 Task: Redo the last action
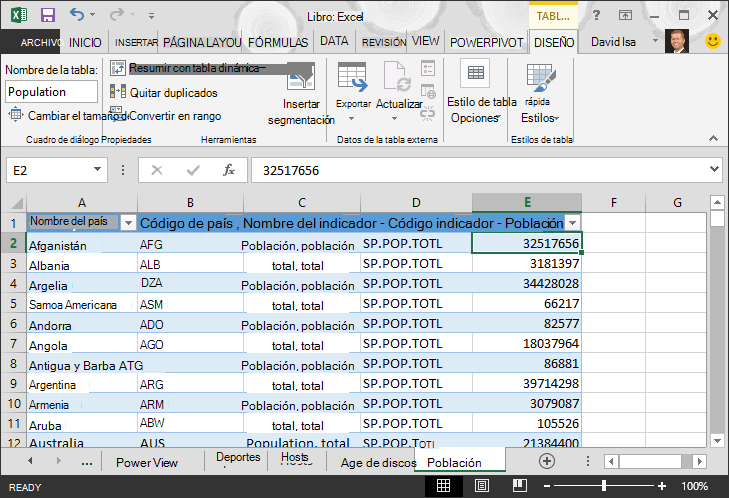coord(116,14)
